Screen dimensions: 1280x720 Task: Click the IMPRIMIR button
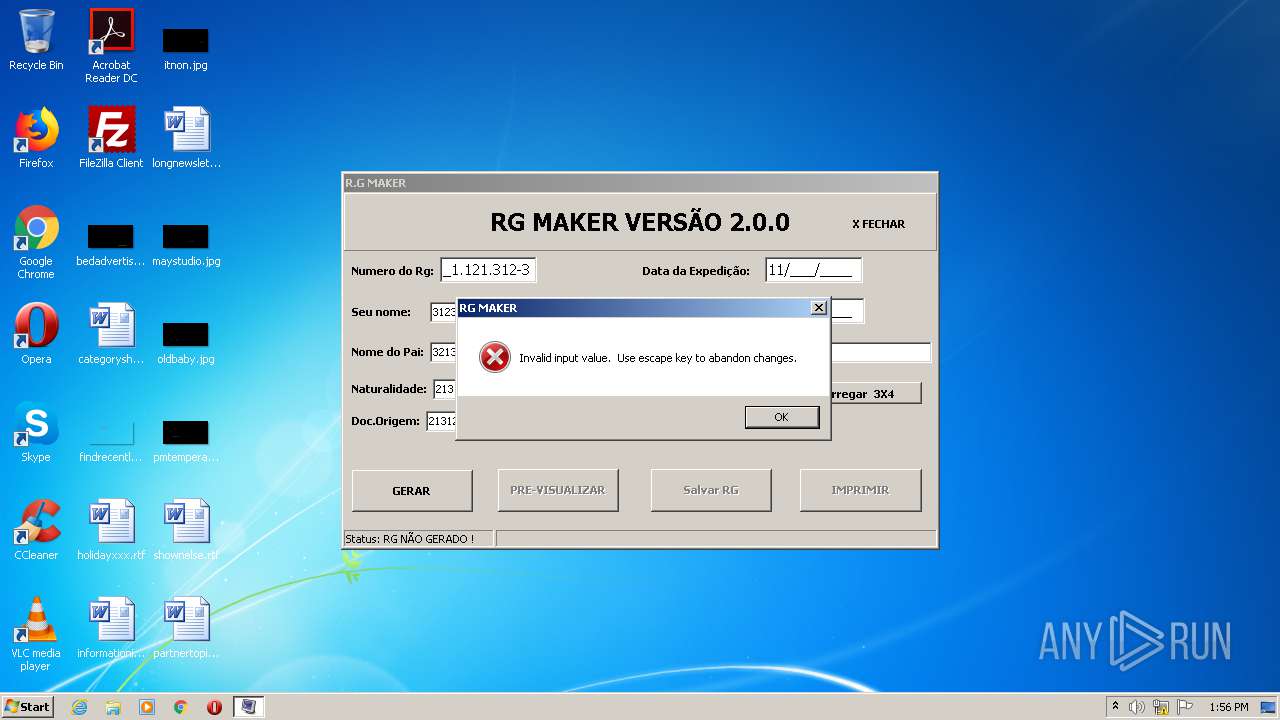pyautogui.click(x=860, y=491)
